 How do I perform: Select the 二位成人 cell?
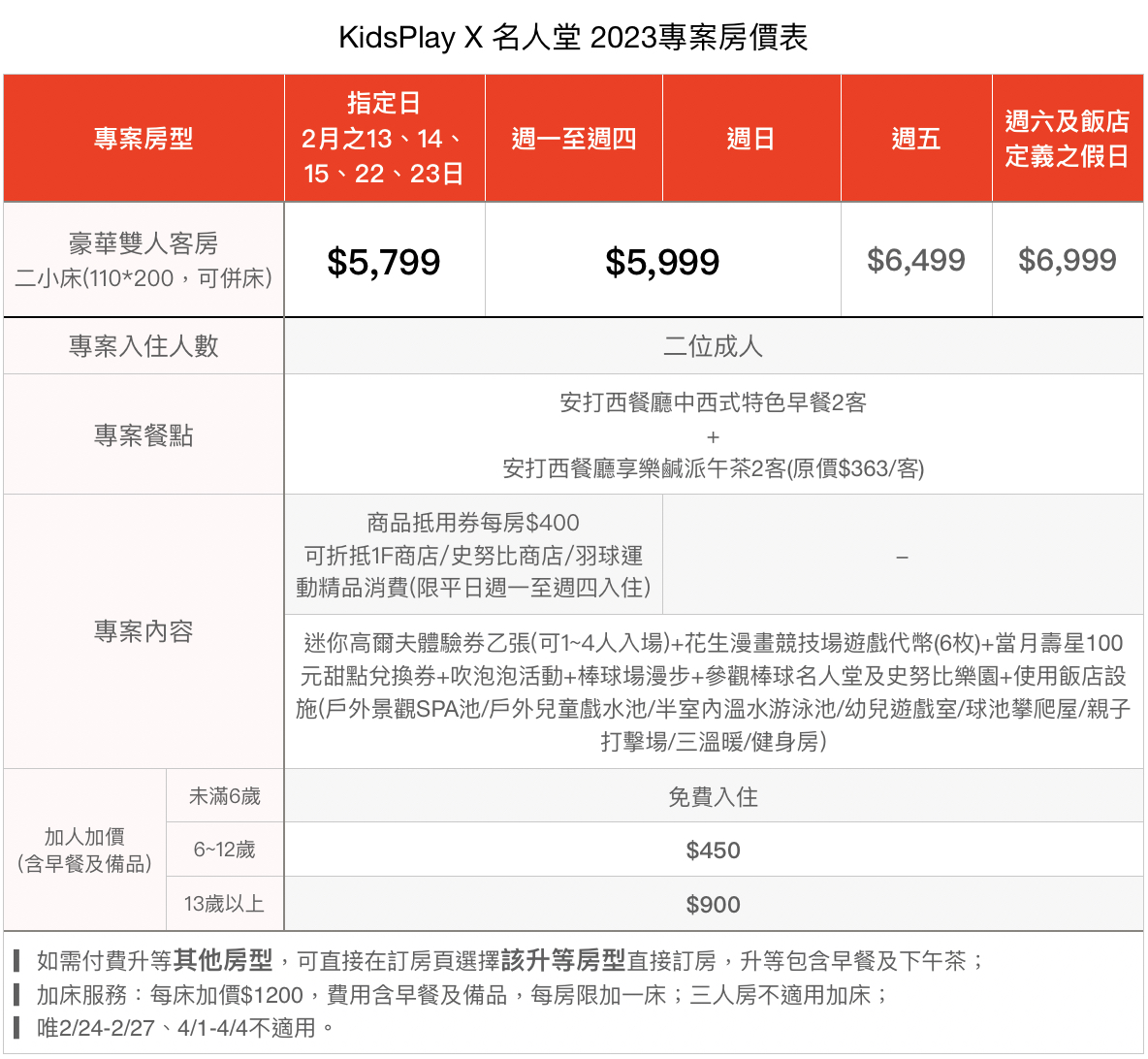click(x=714, y=346)
